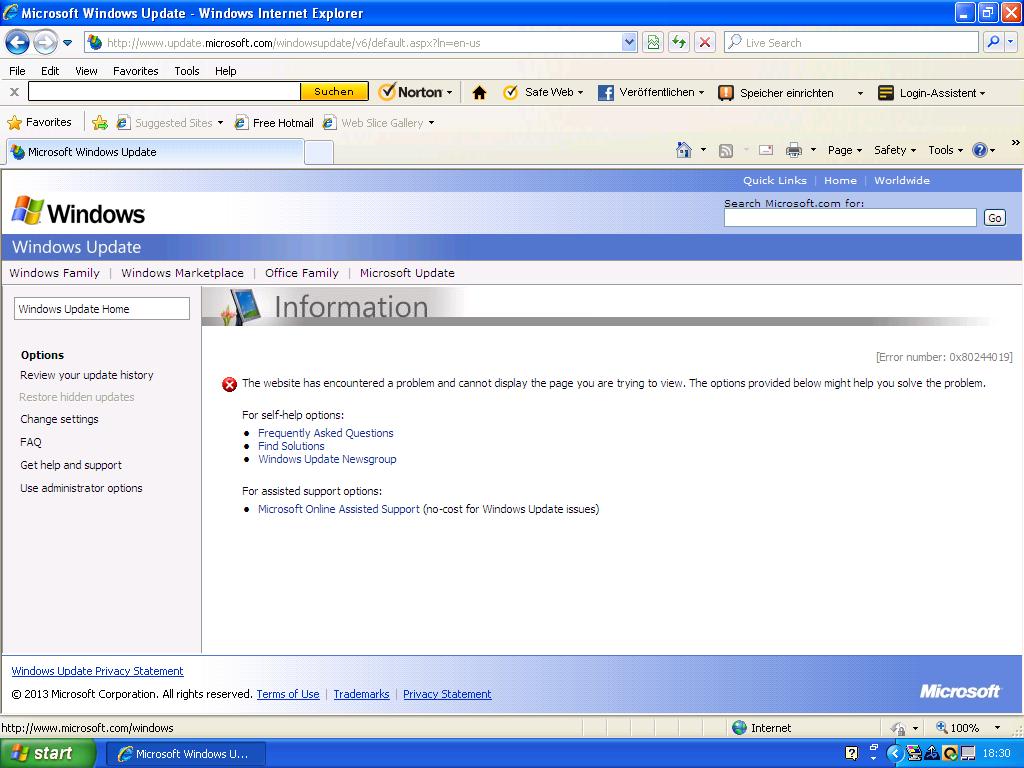This screenshot has height=768, width=1024.
Task: Open the Favorites menu in menu bar
Action: pyautogui.click(x=135, y=71)
